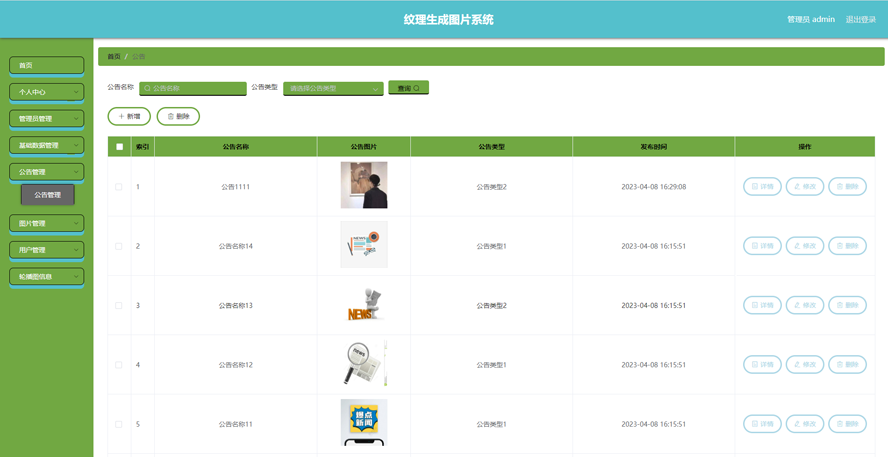Screen dimensions: 888x457
Task: Expand the 管理员管理 sidebar menu
Action: [46, 118]
